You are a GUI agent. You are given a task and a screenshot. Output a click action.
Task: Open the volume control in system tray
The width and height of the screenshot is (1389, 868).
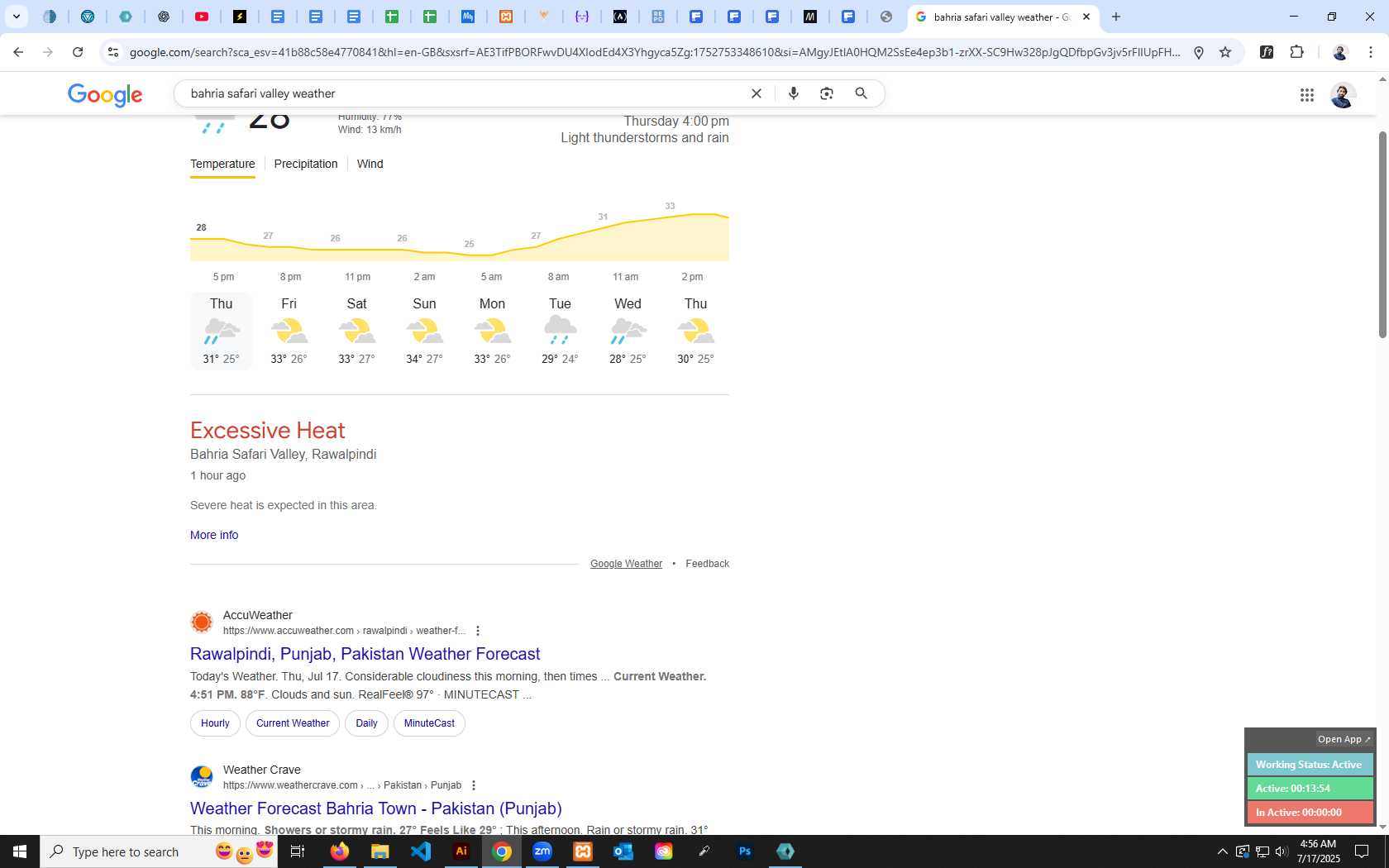point(1282,851)
